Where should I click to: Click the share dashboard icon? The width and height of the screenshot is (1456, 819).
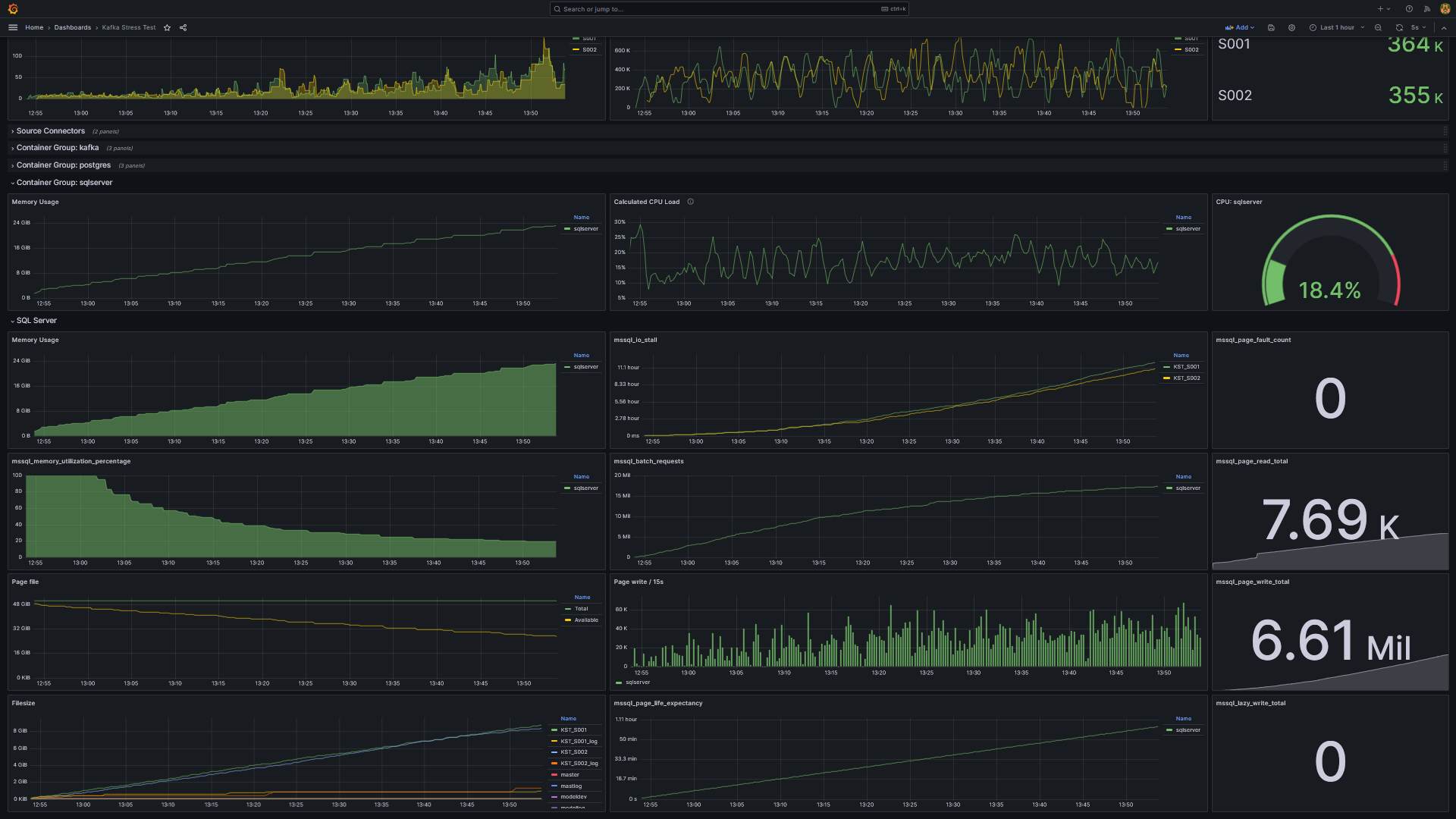(183, 27)
